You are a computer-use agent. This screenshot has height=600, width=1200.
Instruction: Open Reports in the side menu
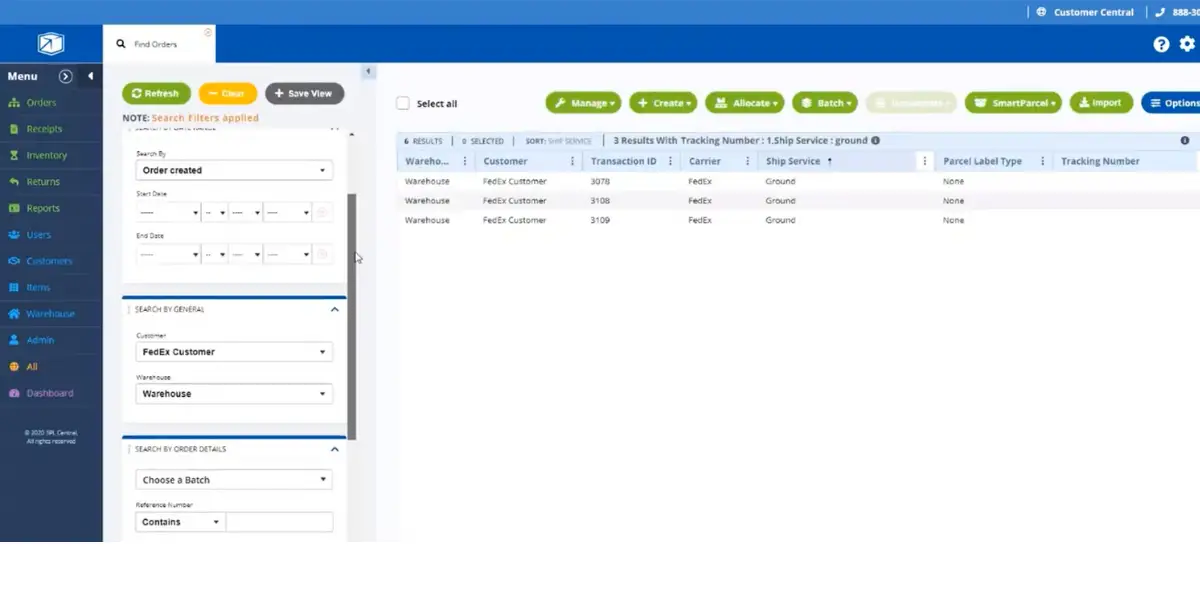42,208
